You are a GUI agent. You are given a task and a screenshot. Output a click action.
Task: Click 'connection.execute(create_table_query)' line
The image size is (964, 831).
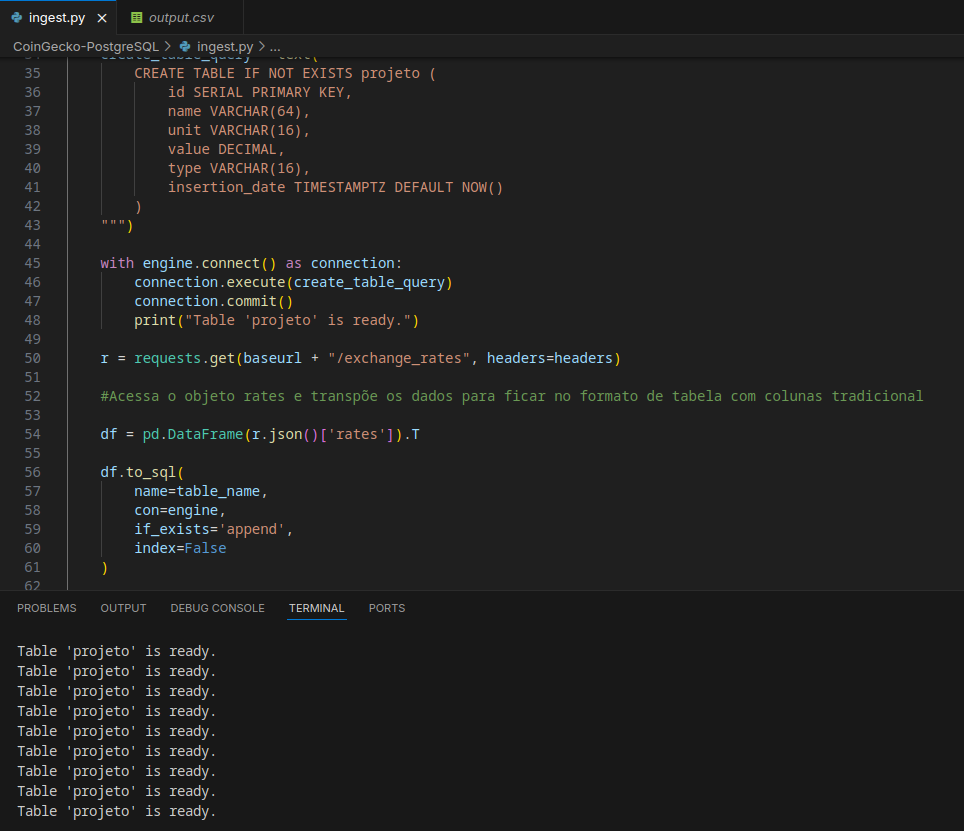pyautogui.click(x=293, y=282)
